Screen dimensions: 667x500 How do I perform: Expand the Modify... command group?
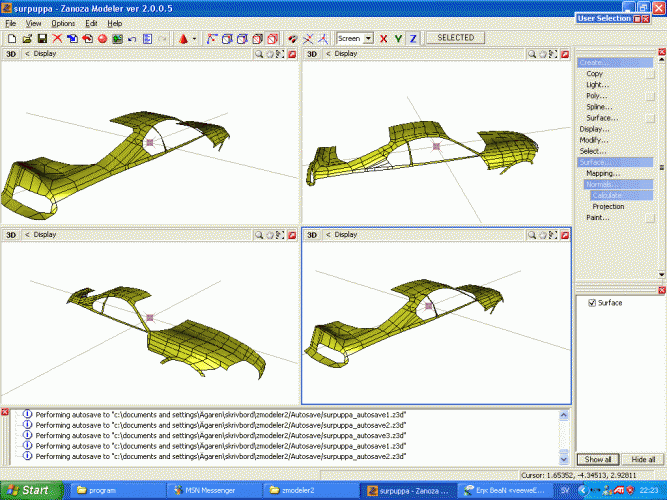point(594,140)
